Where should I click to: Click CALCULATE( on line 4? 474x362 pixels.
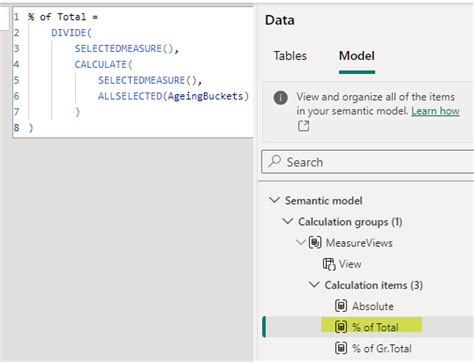[103, 64]
